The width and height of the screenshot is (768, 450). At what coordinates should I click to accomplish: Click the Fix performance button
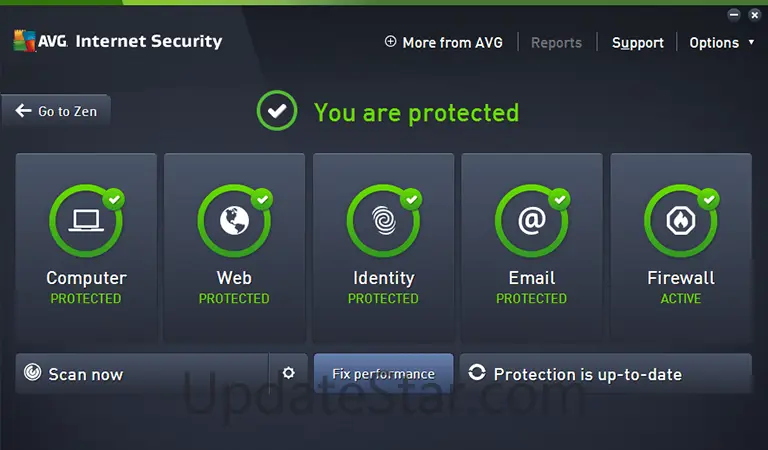pyautogui.click(x=383, y=374)
